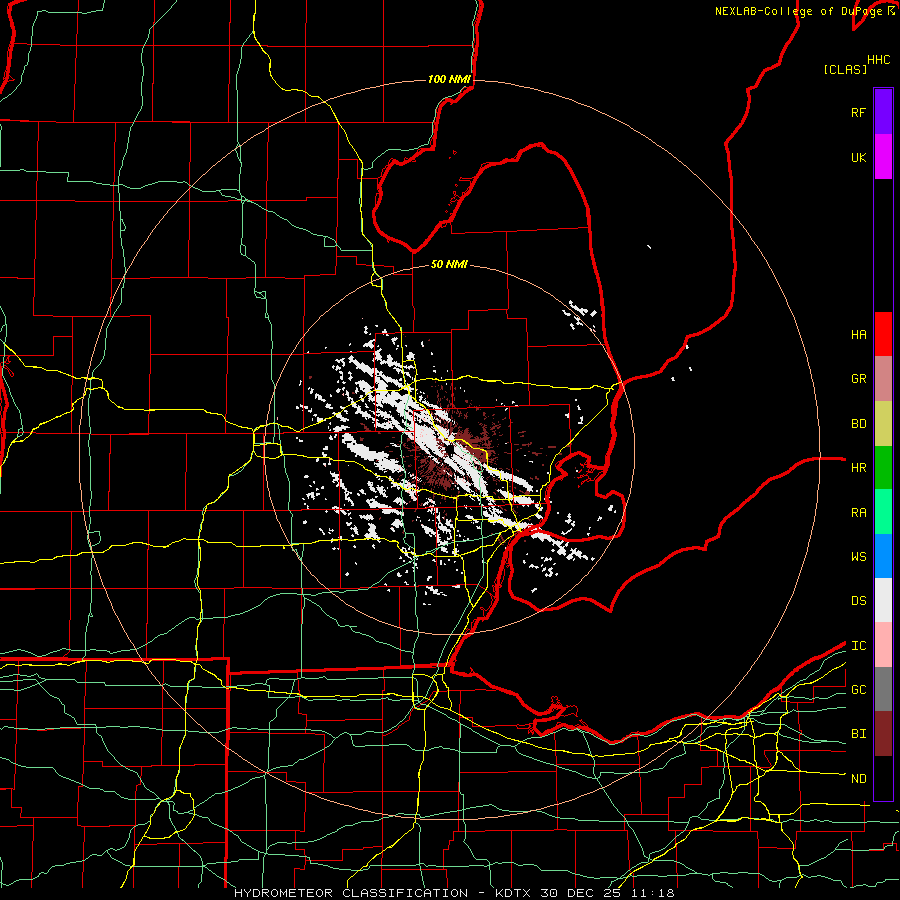Pick the RA light green swatch
The image size is (900, 900).
(x=883, y=512)
